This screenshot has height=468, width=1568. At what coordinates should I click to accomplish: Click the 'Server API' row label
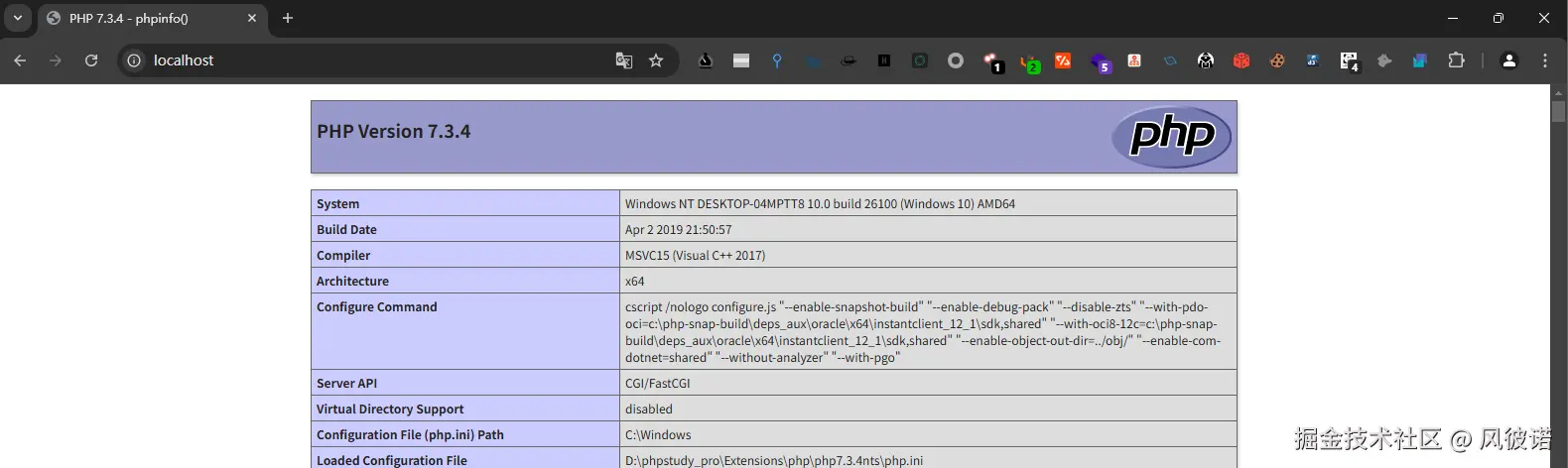pyautogui.click(x=347, y=383)
